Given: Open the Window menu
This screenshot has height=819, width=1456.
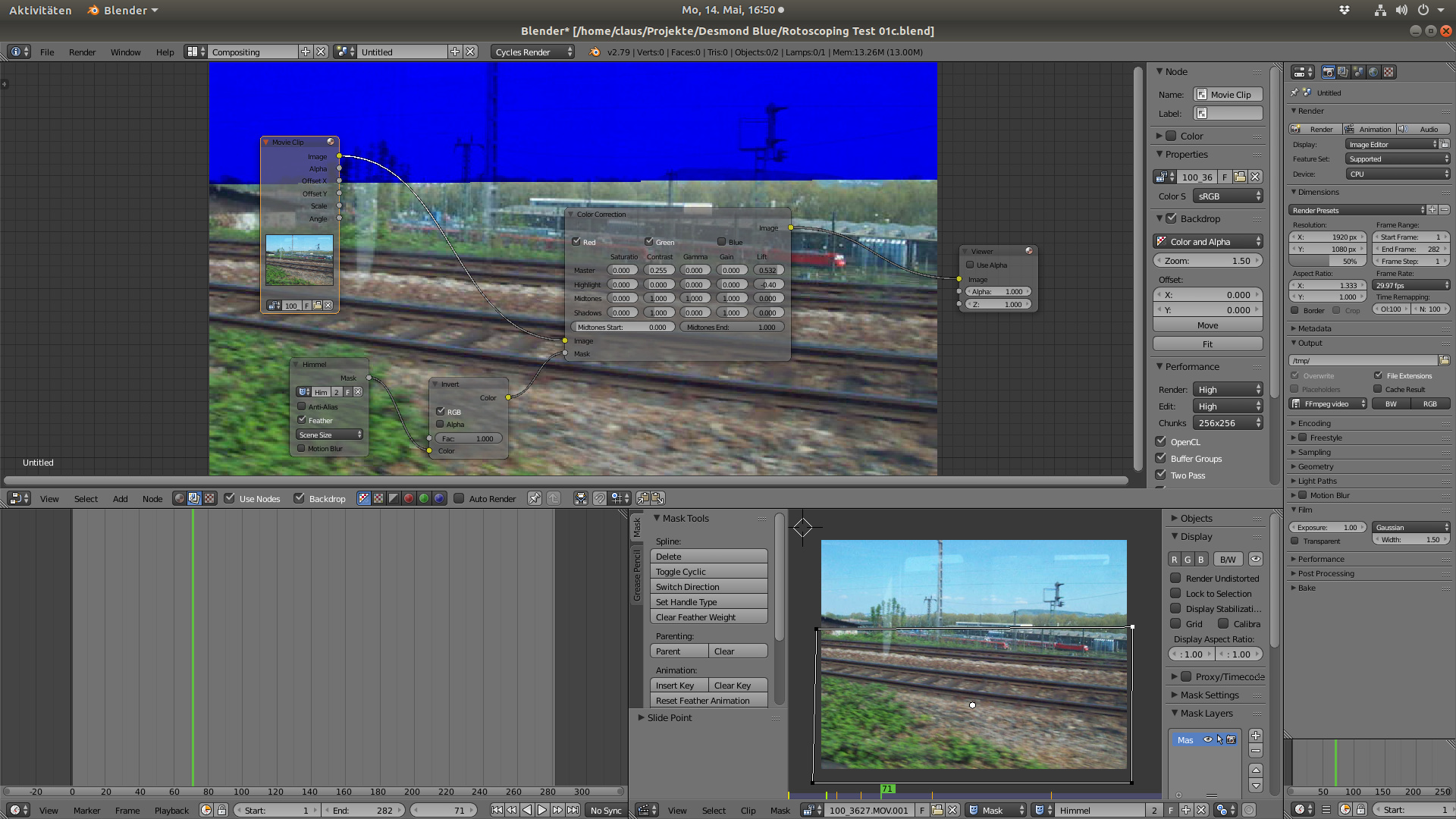Looking at the screenshot, I should [x=125, y=52].
